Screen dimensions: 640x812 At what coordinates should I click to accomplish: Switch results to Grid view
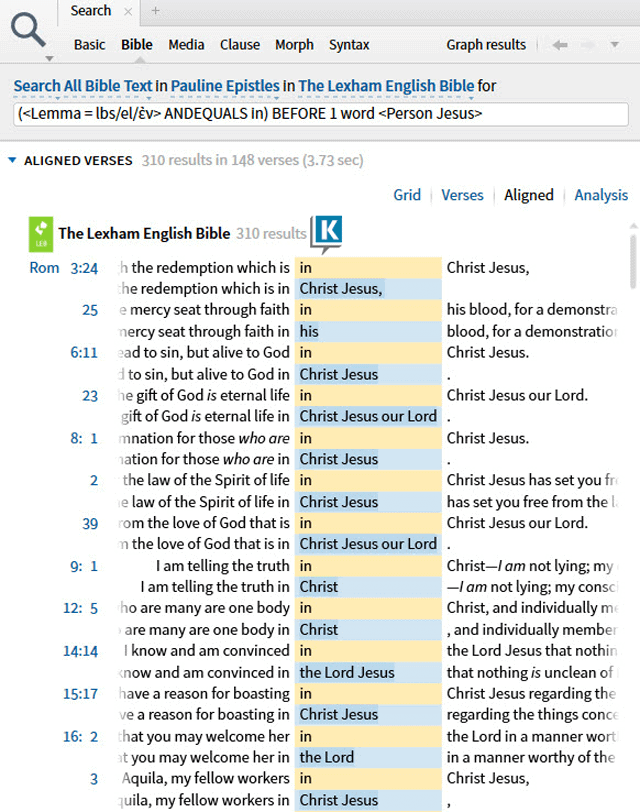point(407,195)
